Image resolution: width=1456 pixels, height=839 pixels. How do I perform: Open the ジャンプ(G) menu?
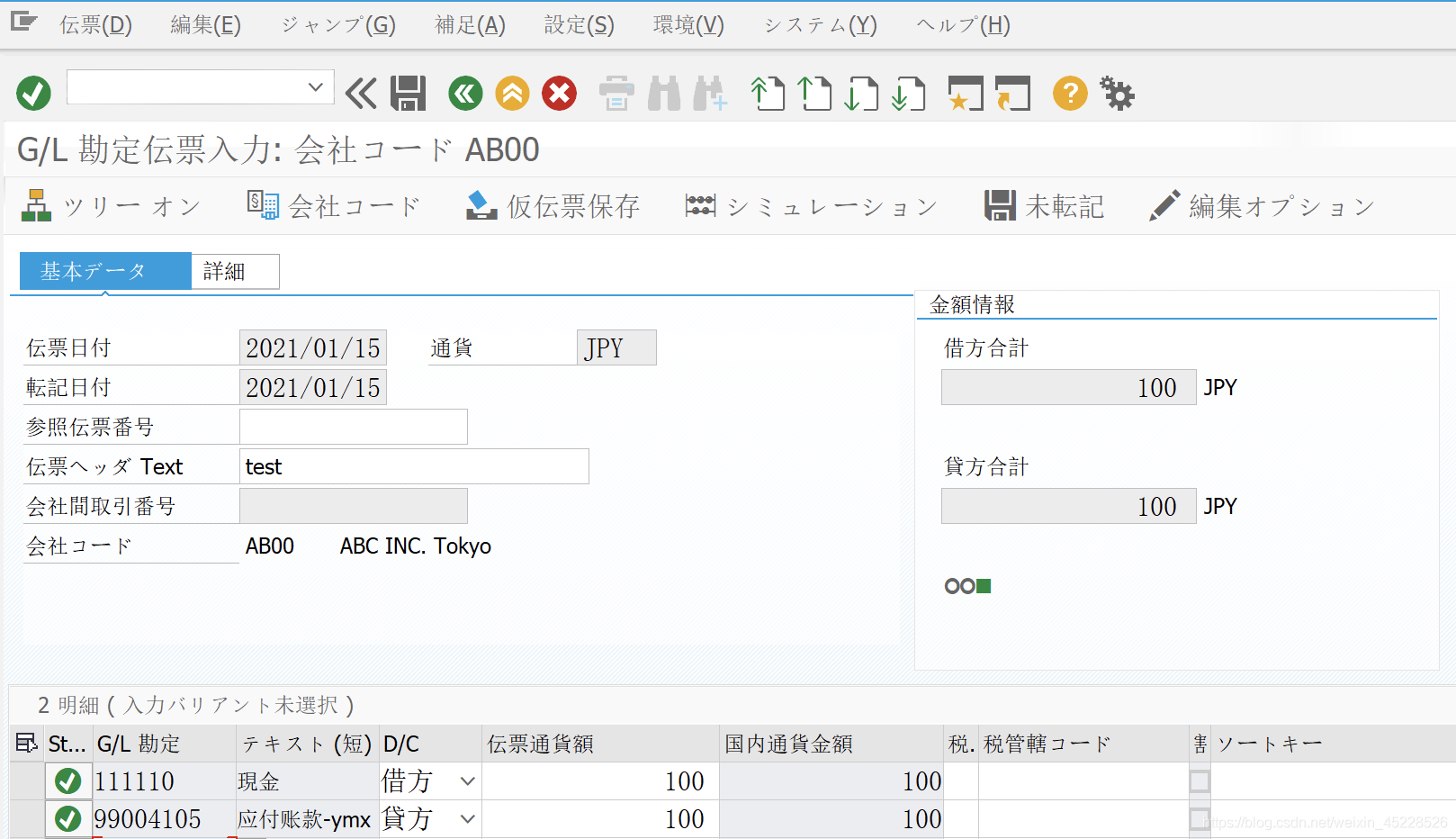pyautogui.click(x=338, y=25)
